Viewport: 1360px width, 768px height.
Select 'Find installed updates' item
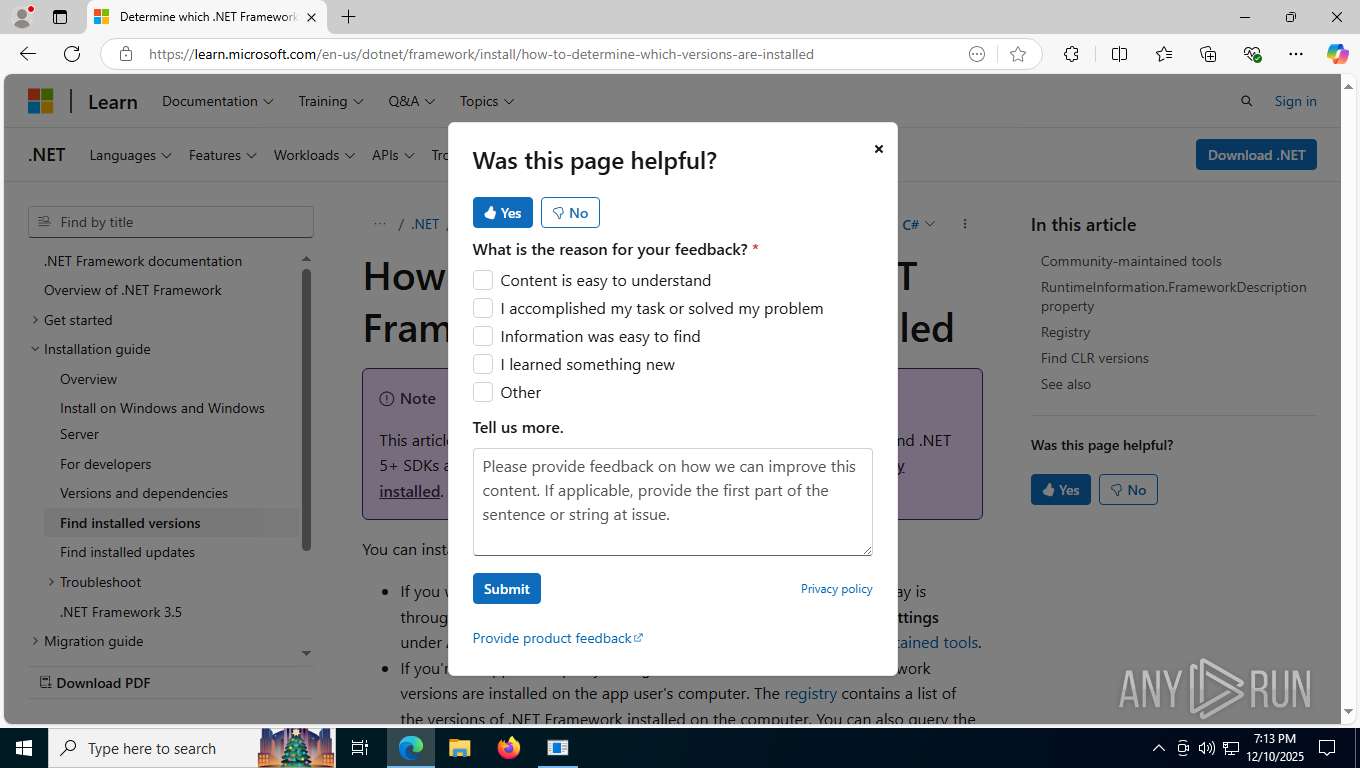point(127,552)
